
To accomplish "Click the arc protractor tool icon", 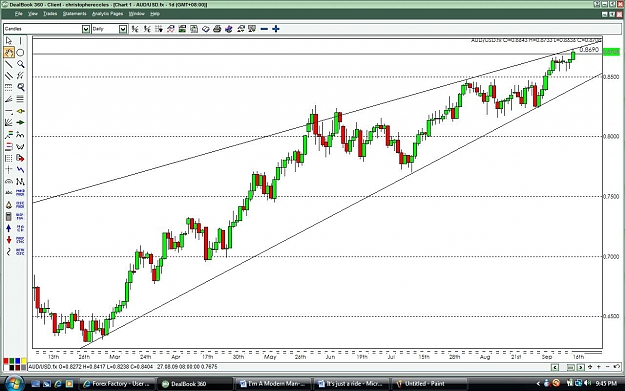I will click(x=9, y=181).
